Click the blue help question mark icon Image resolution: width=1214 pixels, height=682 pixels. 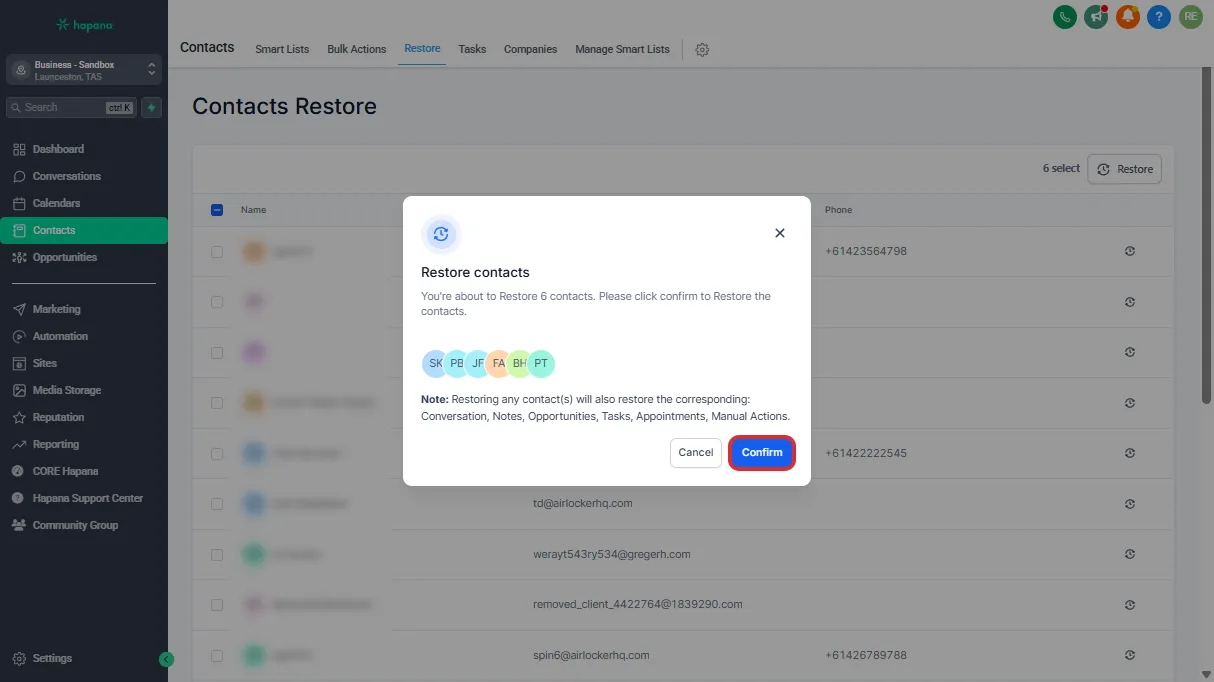coord(1159,17)
